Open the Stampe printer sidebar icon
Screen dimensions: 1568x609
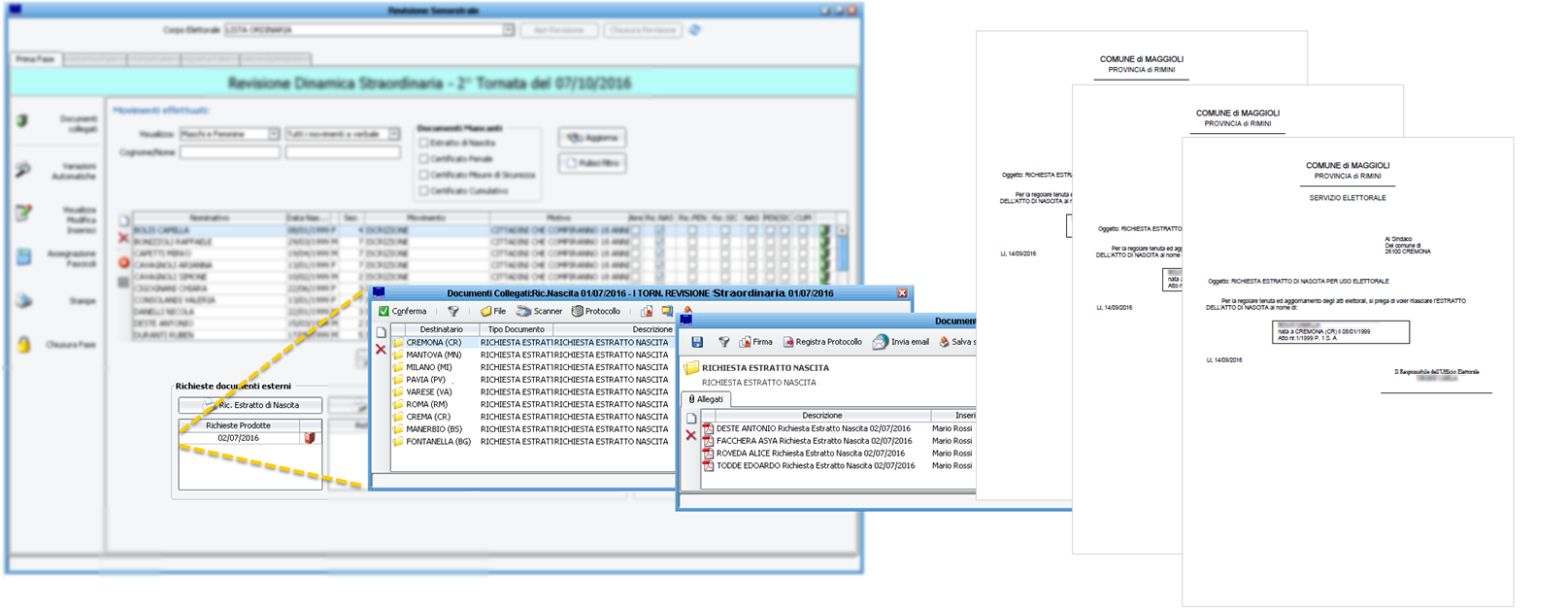point(24,301)
